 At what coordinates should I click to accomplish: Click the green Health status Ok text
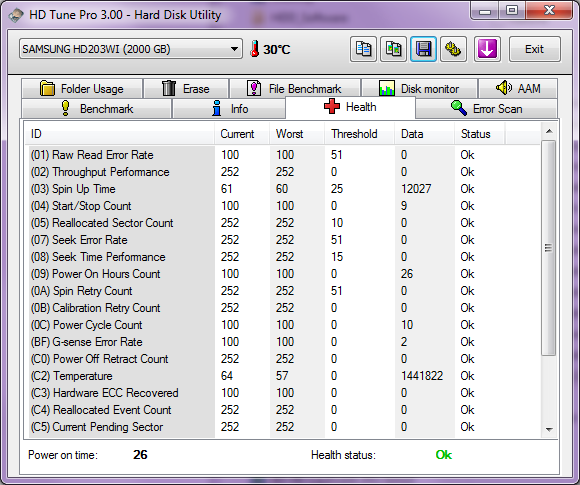coord(444,455)
